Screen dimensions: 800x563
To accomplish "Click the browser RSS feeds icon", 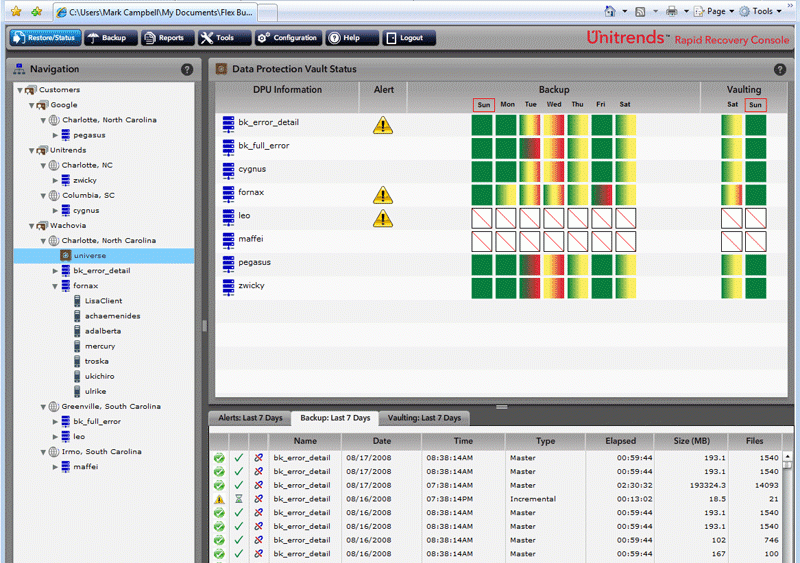I will (x=640, y=11).
